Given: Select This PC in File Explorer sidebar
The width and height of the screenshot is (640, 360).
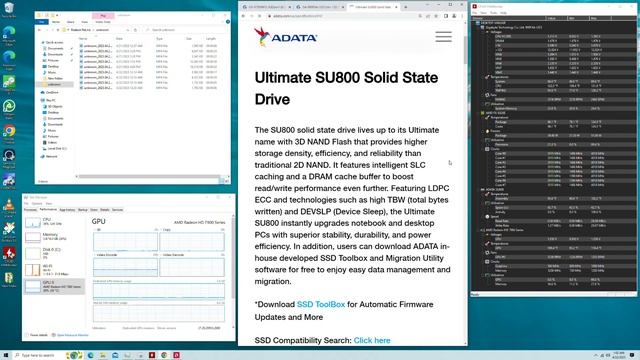Looking at the screenshot, I should 51,100.
